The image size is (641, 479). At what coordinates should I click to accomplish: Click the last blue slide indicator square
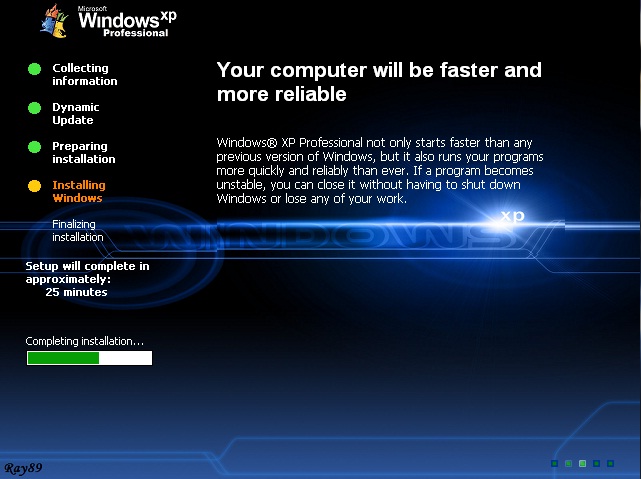[x=610, y=463]
